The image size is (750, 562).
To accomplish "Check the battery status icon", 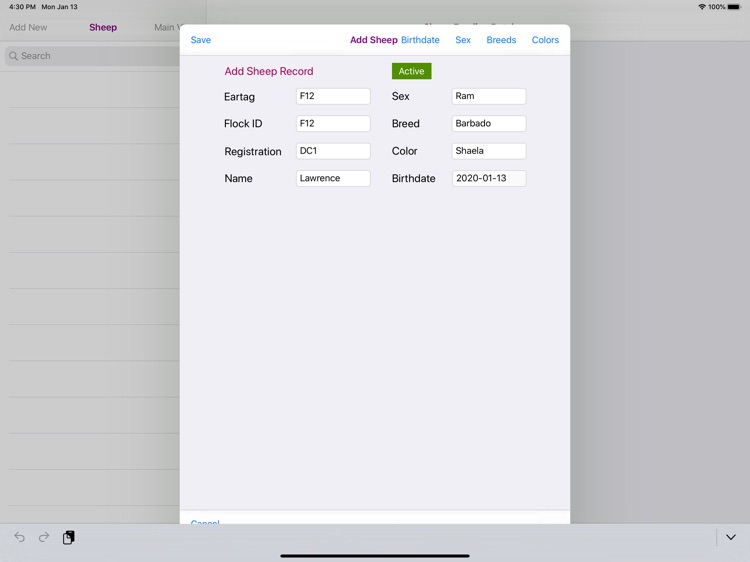I will (x=734, y=7).
